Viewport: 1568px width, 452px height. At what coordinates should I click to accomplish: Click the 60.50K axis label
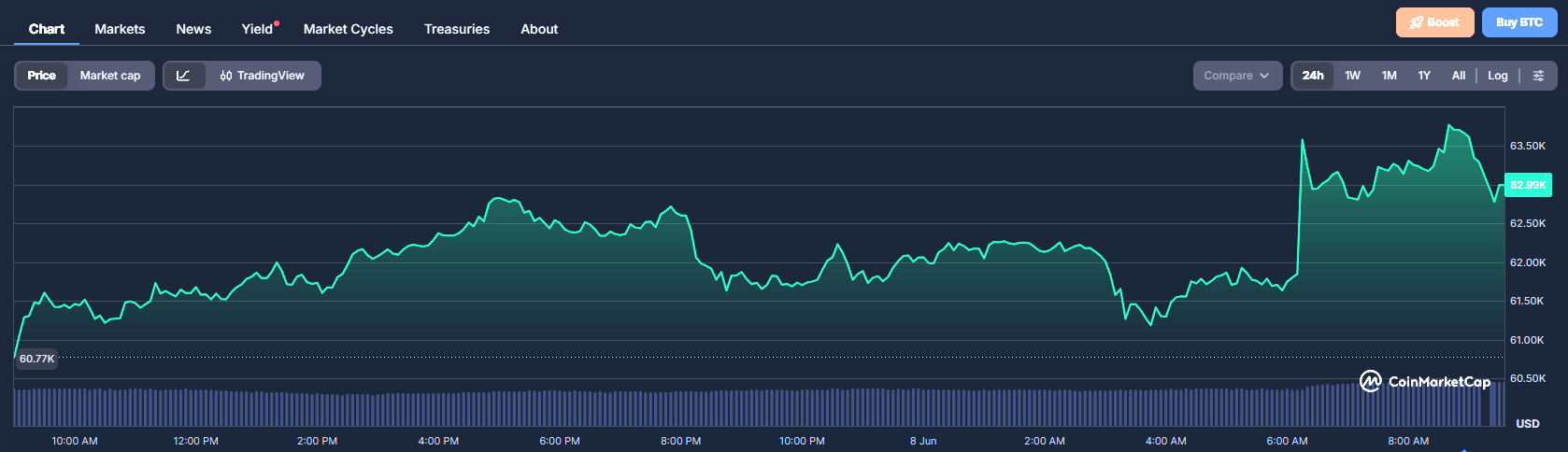coord(1528,378)
